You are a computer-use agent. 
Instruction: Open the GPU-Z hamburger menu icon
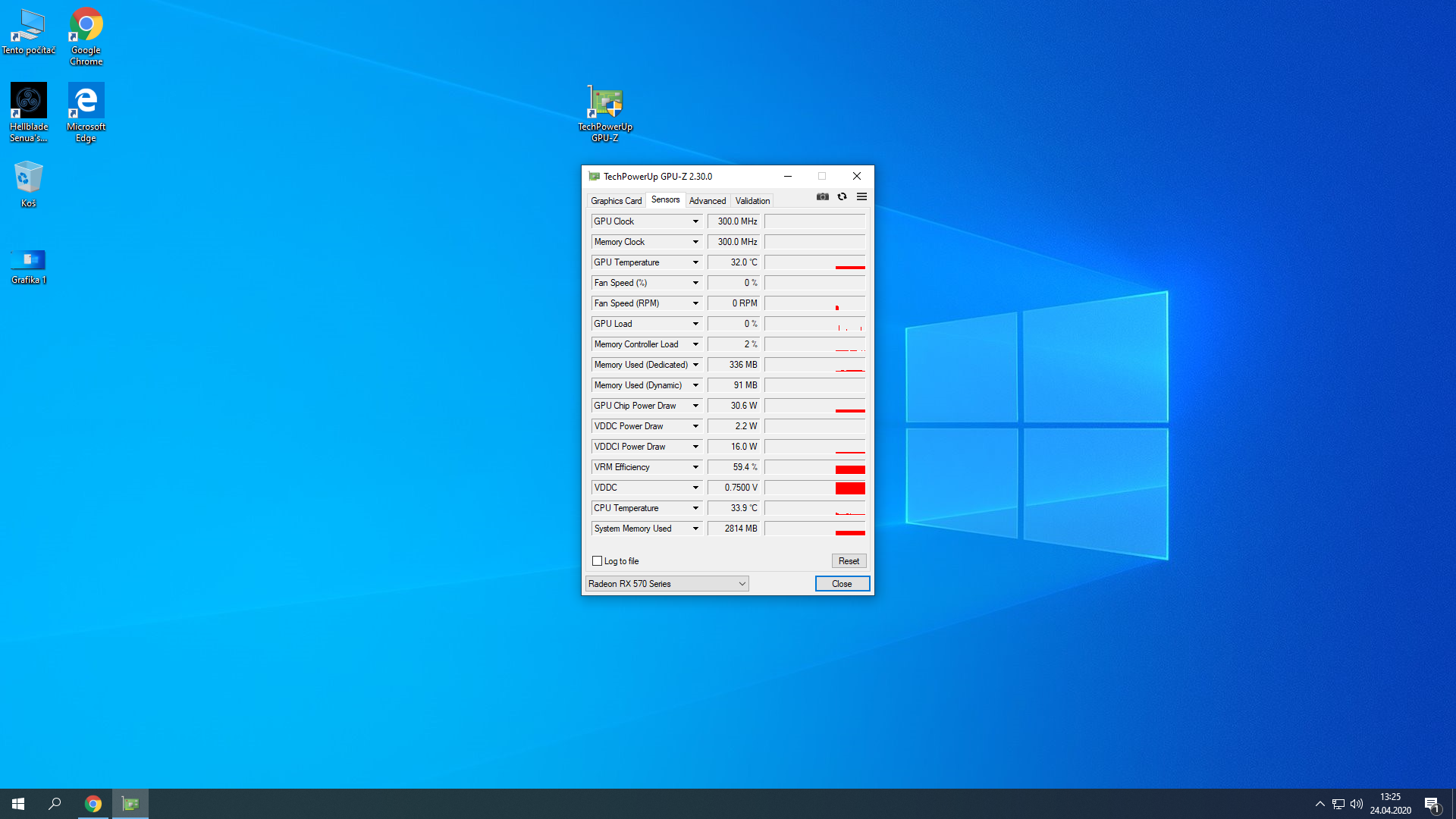(861, 196)
